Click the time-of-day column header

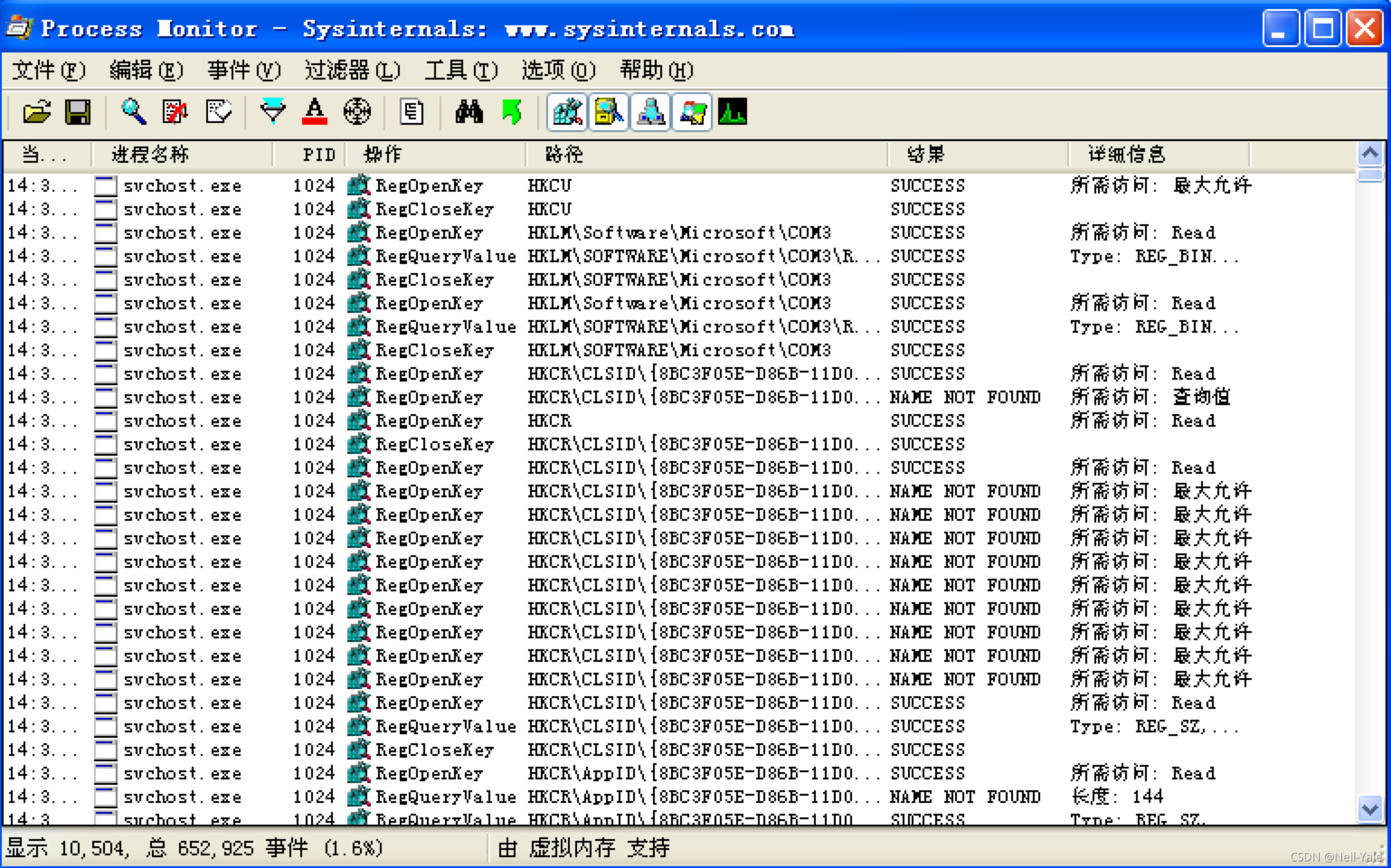tap(48, 155)
